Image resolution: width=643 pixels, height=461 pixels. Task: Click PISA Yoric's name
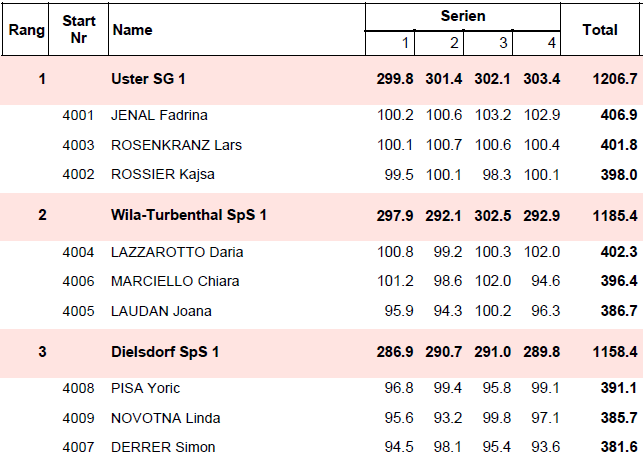(x=146, y=388)
